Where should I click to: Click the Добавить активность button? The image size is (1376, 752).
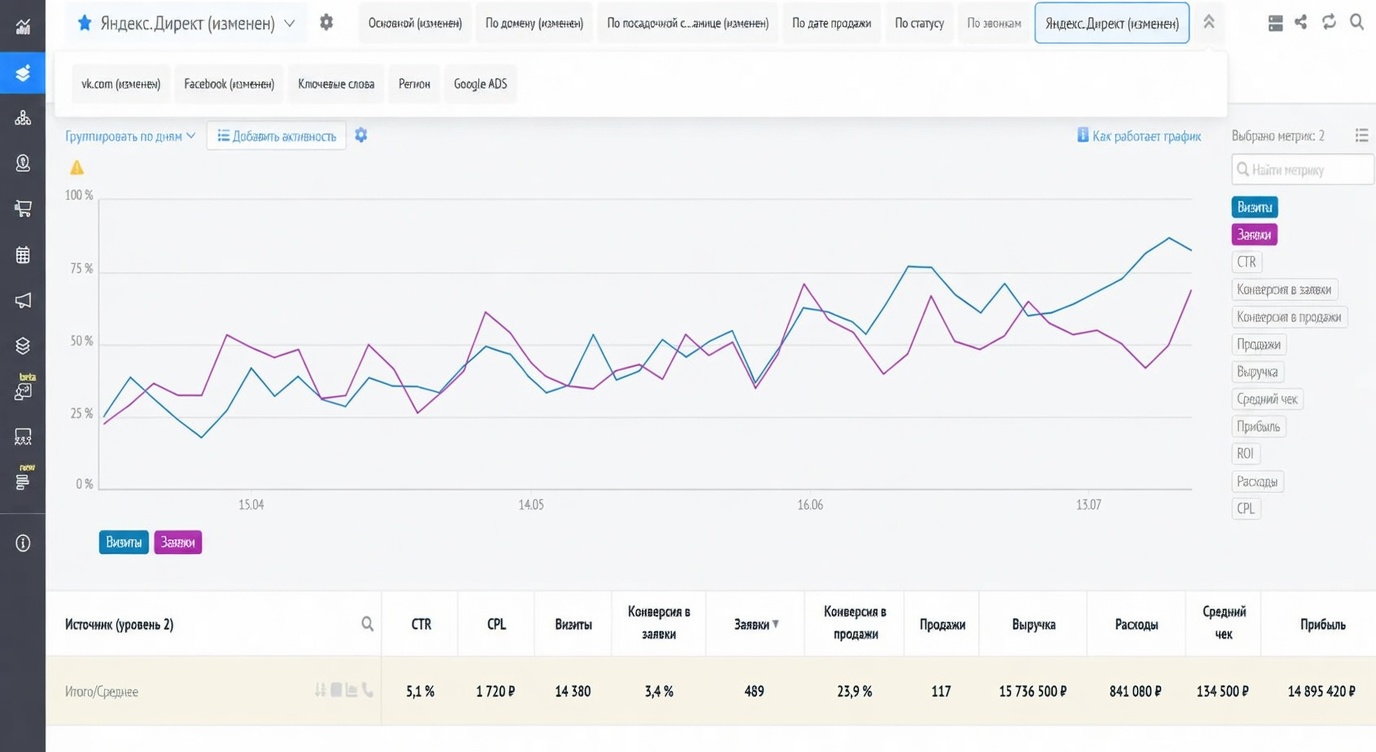click(277, 136)
